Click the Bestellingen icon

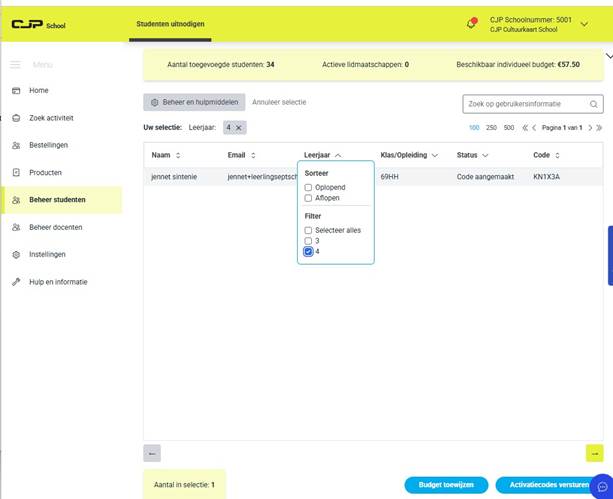coord(16,145)
